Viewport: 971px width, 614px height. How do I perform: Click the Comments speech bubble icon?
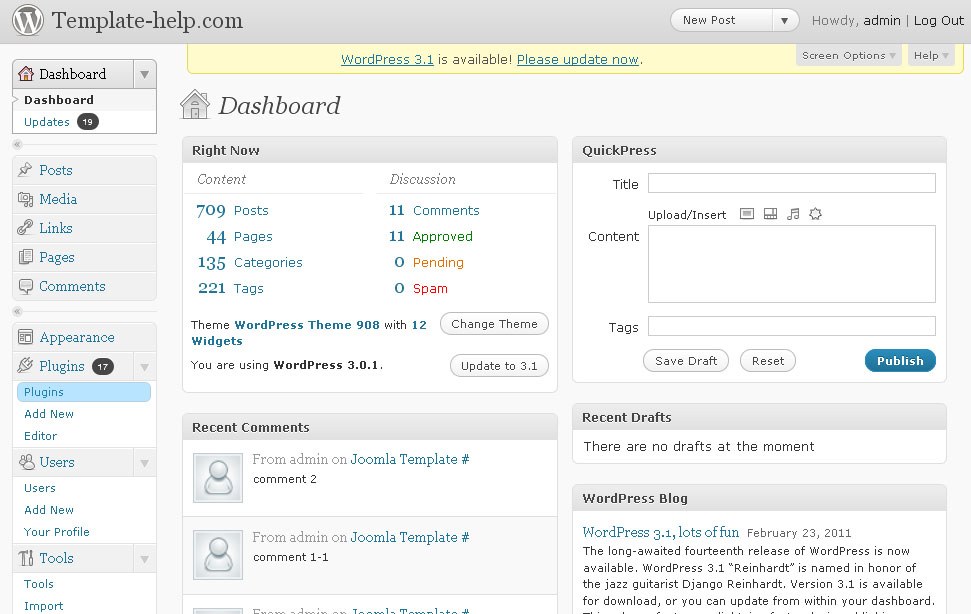26,286
